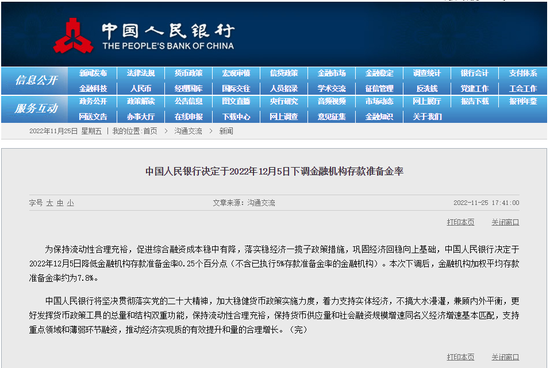The height and width of the screenshot is (368, 550).
Task: Open 国际交往 navigation link
Action: pos(236,88)
